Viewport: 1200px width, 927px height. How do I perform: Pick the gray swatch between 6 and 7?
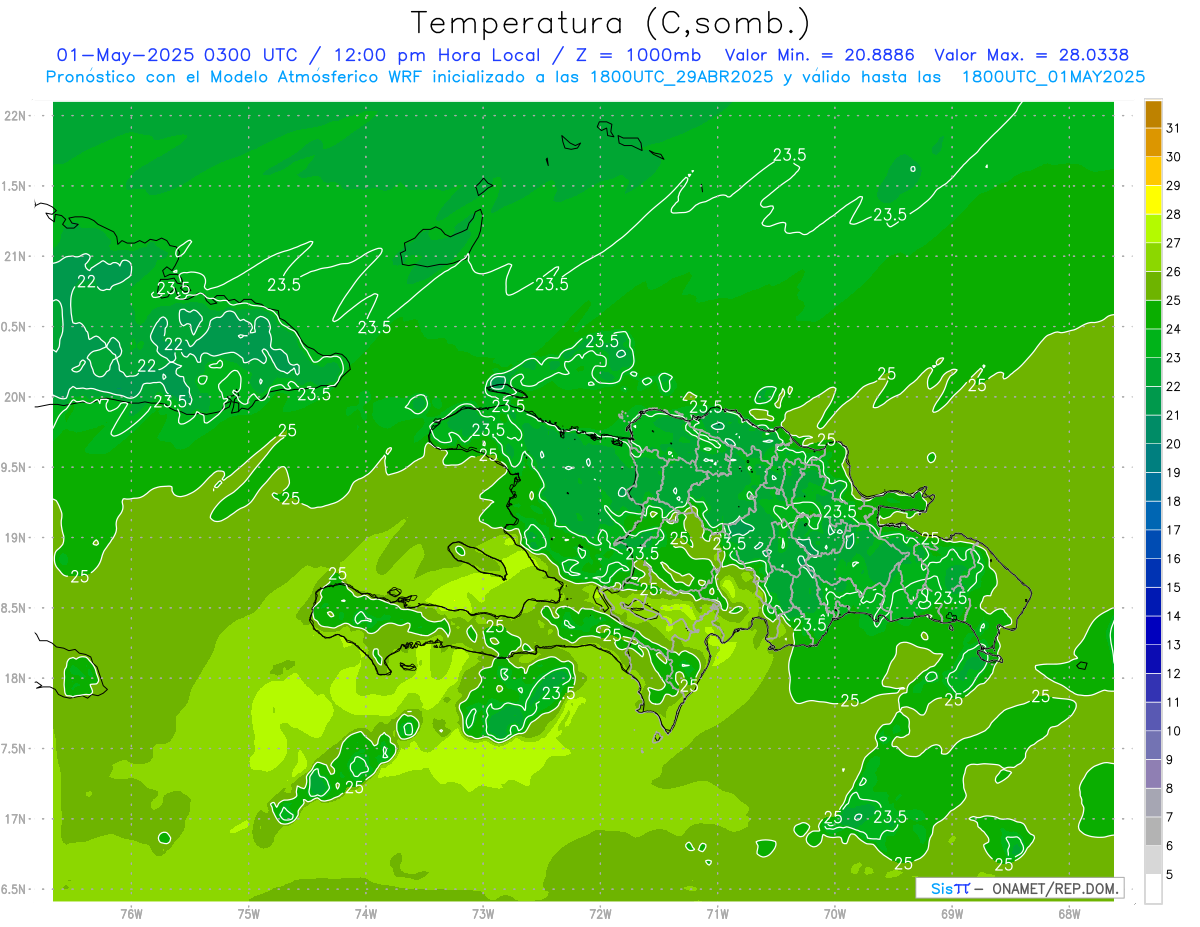(x=1153, y=831)
